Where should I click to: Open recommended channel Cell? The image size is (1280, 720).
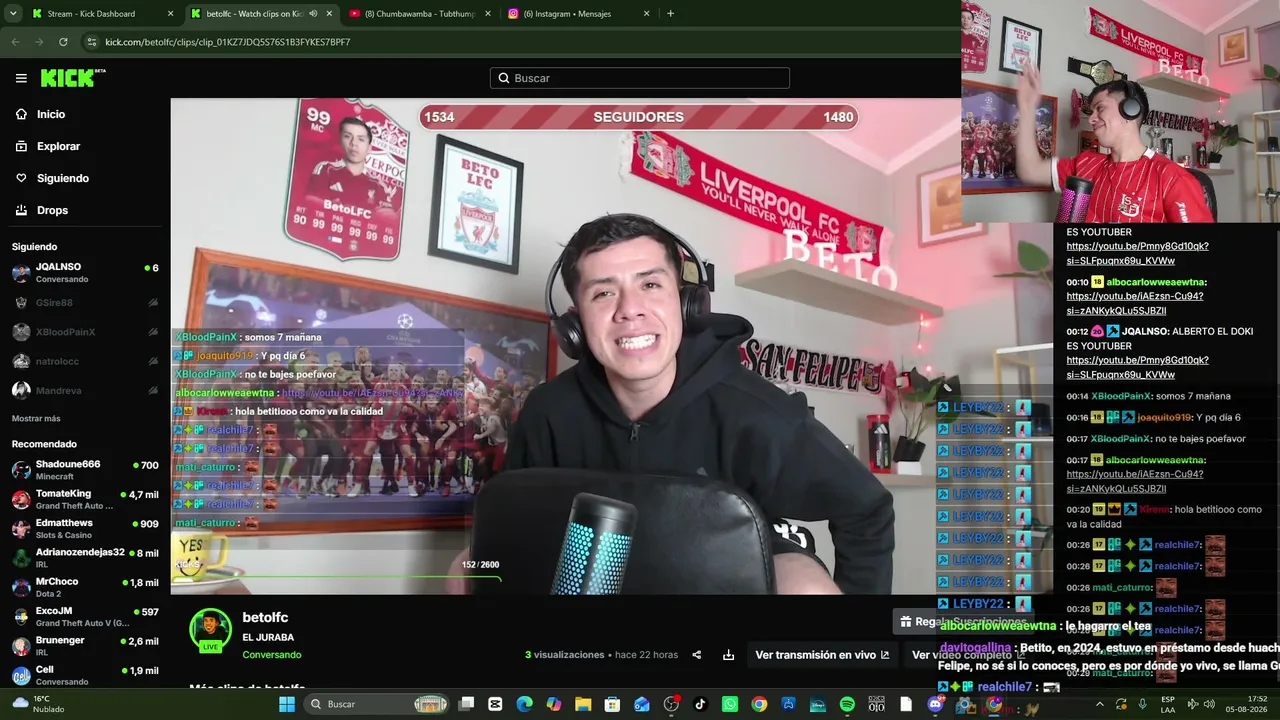[85, 675]
